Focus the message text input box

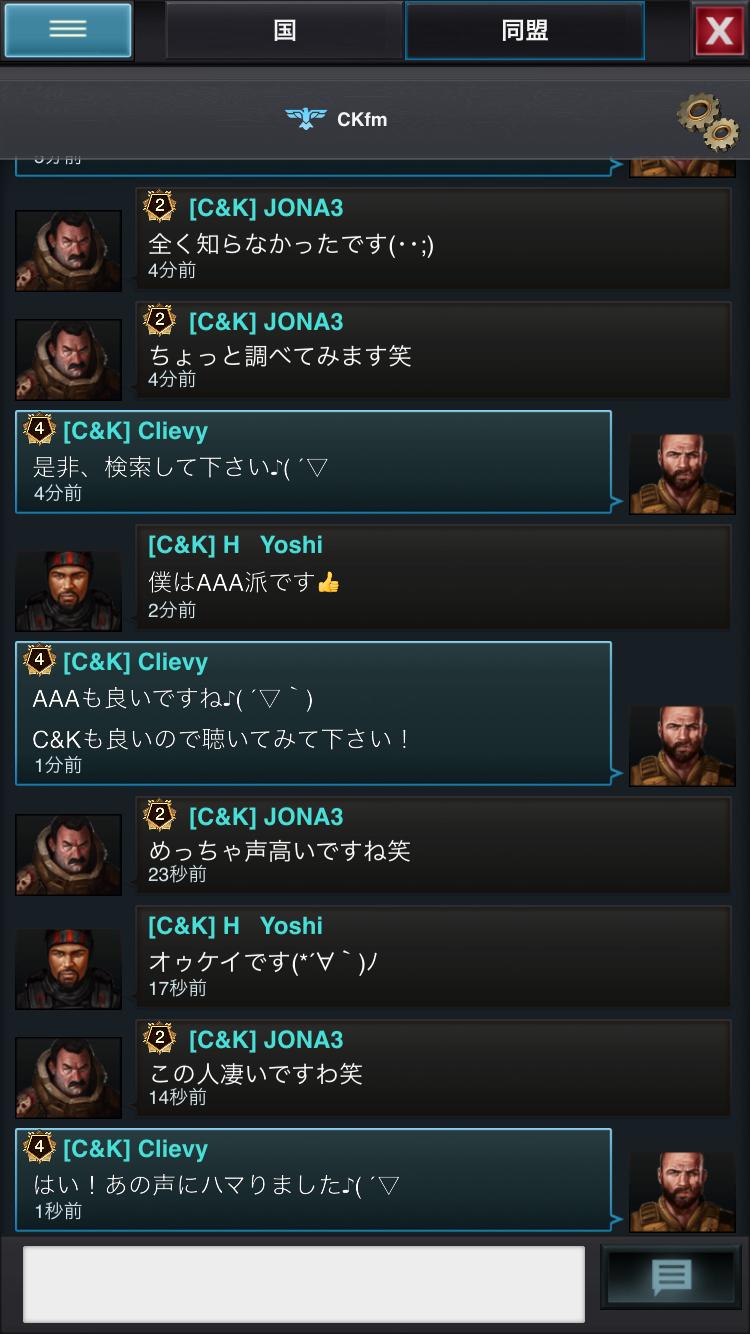(x=304, y=1283)
